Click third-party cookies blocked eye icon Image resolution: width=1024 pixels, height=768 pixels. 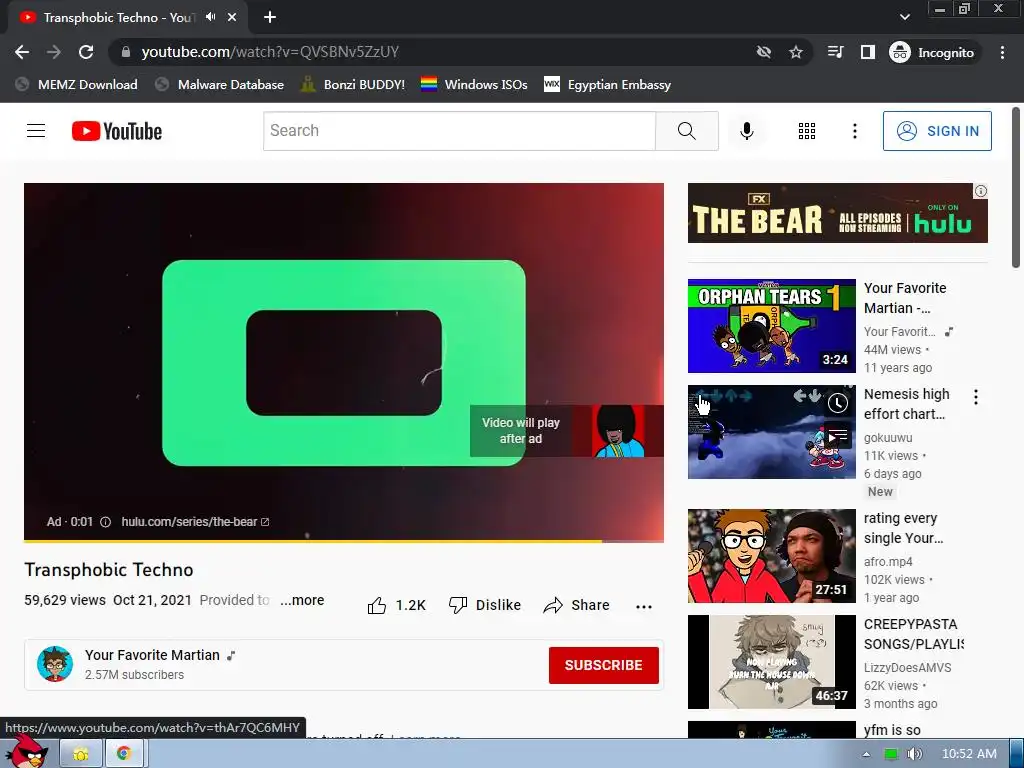(763, 52)
